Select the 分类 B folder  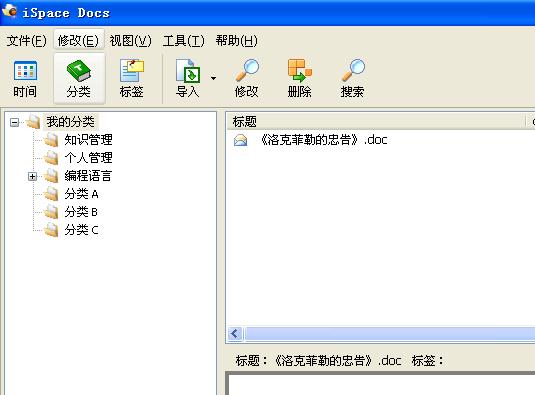coord(81,212)
